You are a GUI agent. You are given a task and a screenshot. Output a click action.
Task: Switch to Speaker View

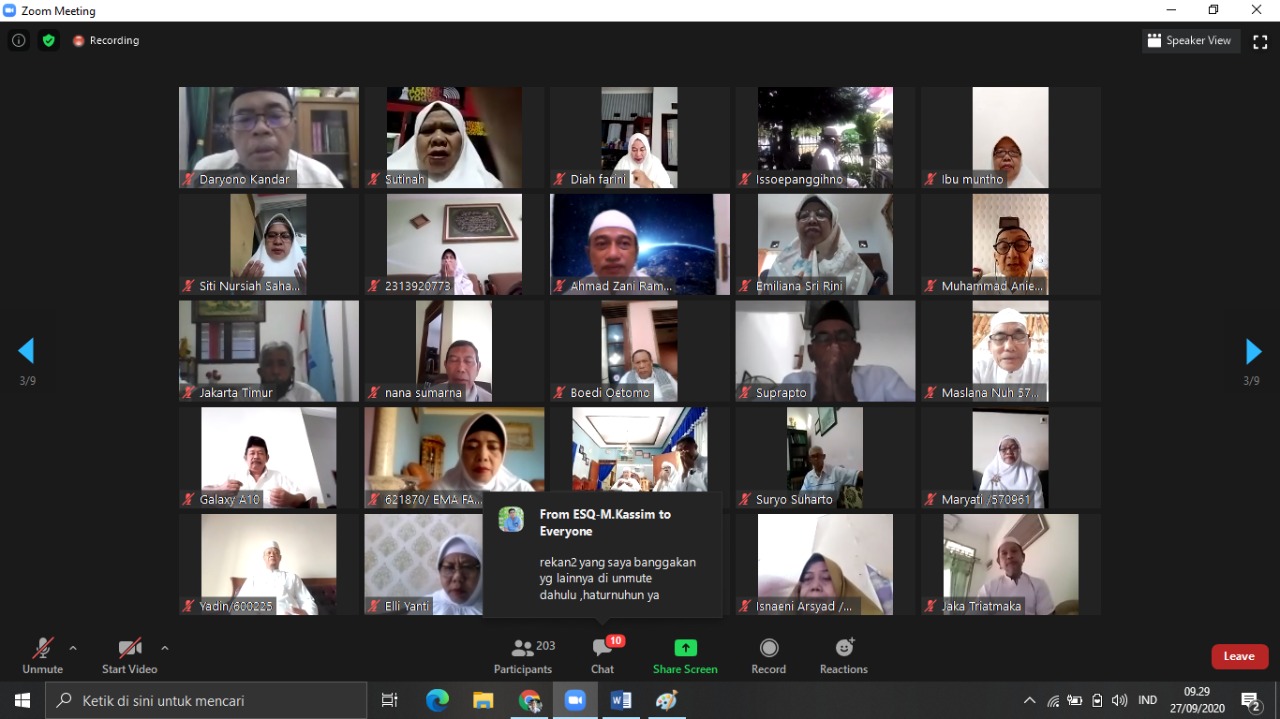(1190, 41)
